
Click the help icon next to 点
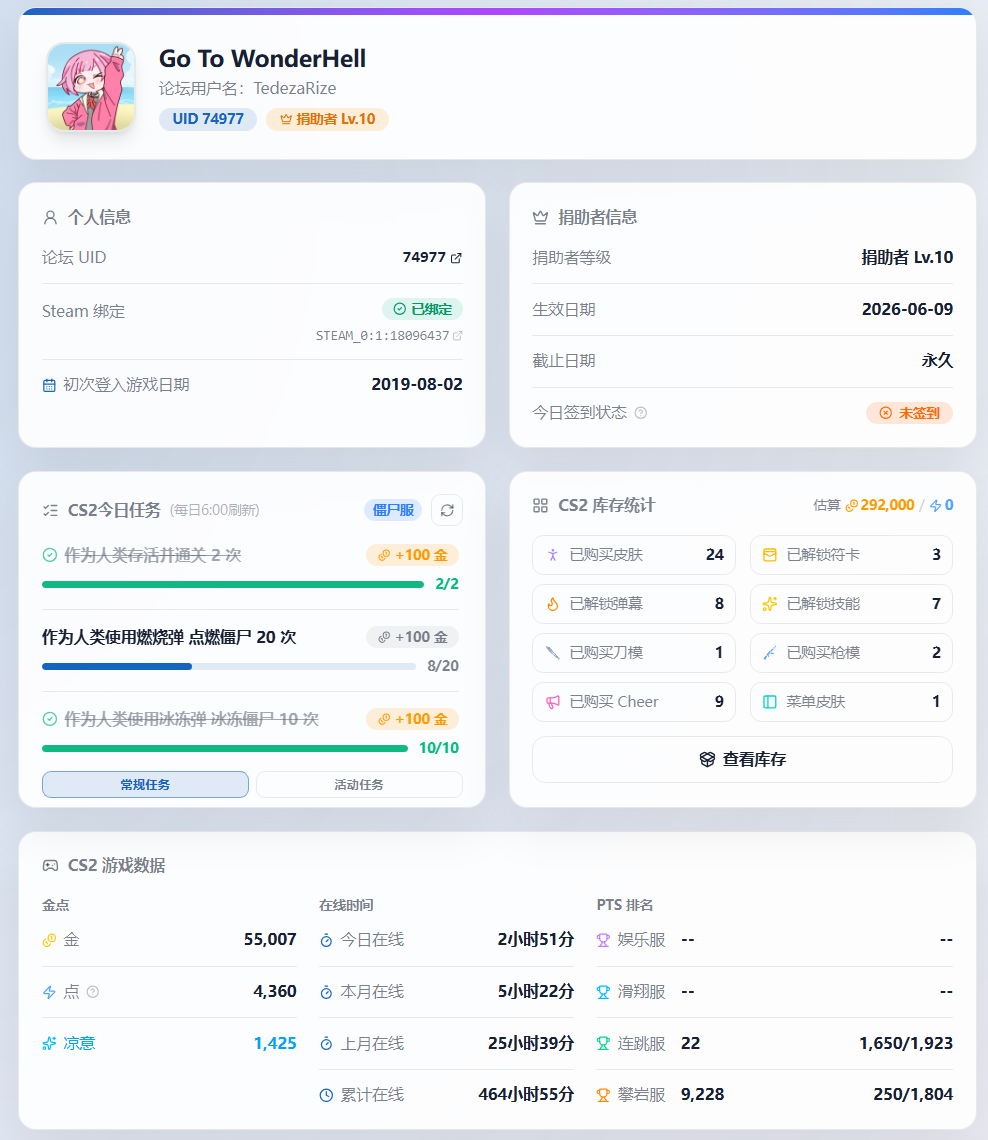click(93, 992)
